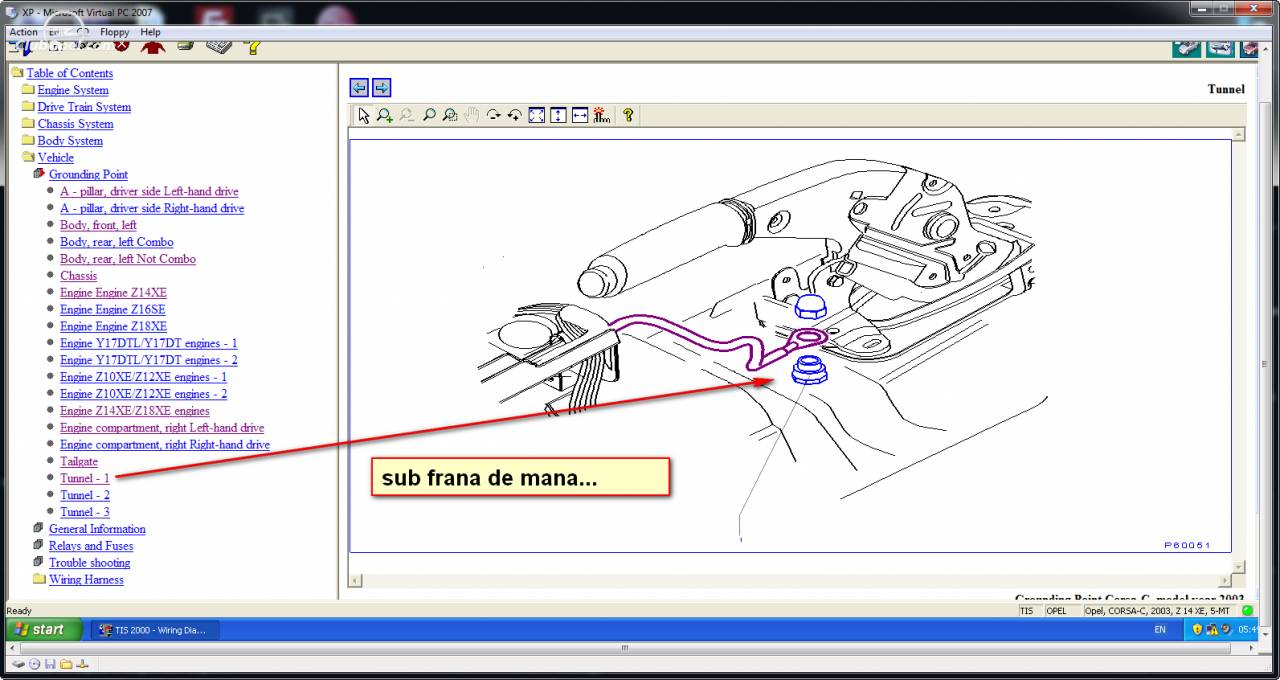Click the calculator-like icon in the TIS toolbar
Viewport: 1280px width, 680px height.
[219, 46]
